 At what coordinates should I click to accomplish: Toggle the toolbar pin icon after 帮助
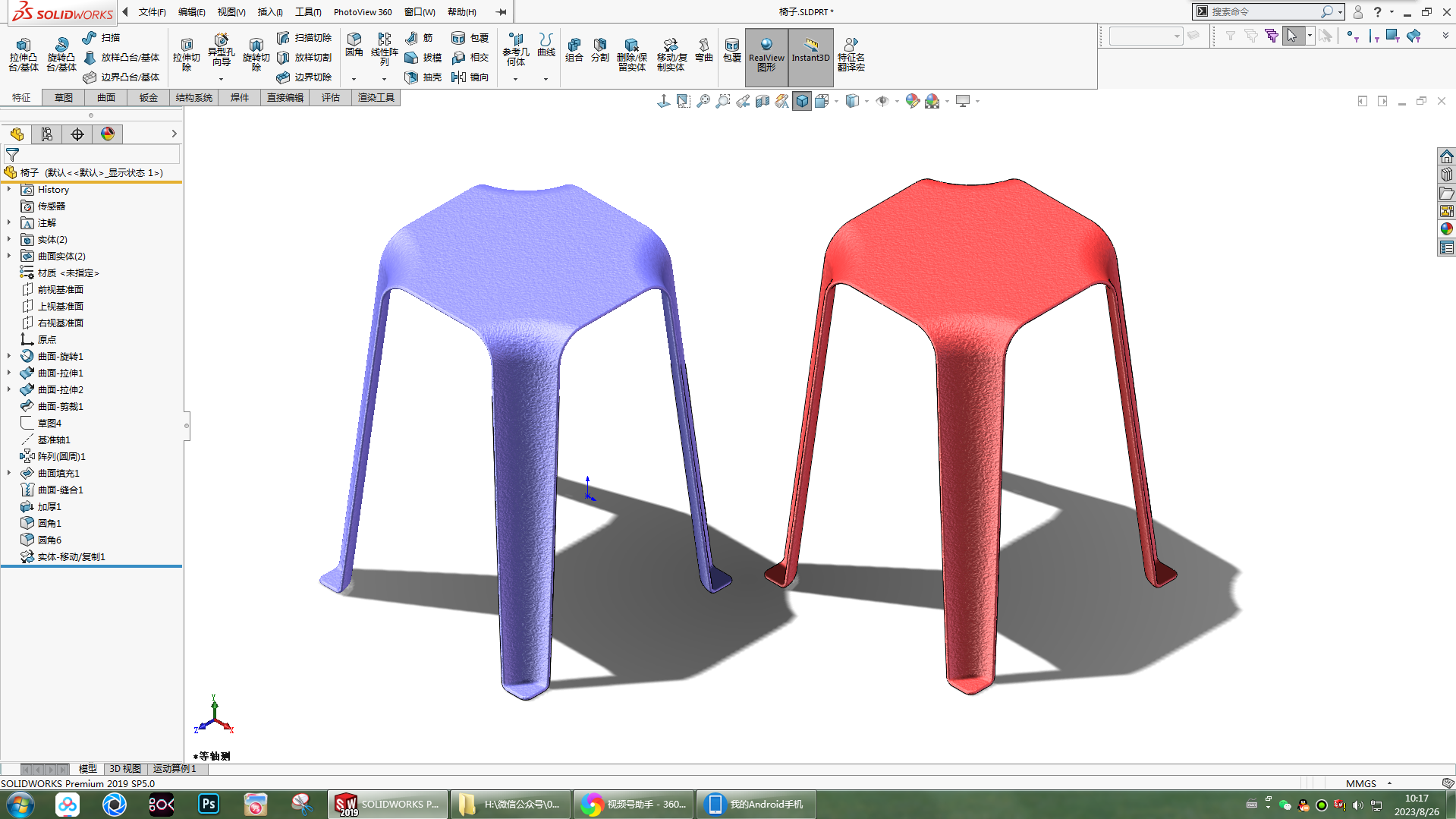click(501, 12)
